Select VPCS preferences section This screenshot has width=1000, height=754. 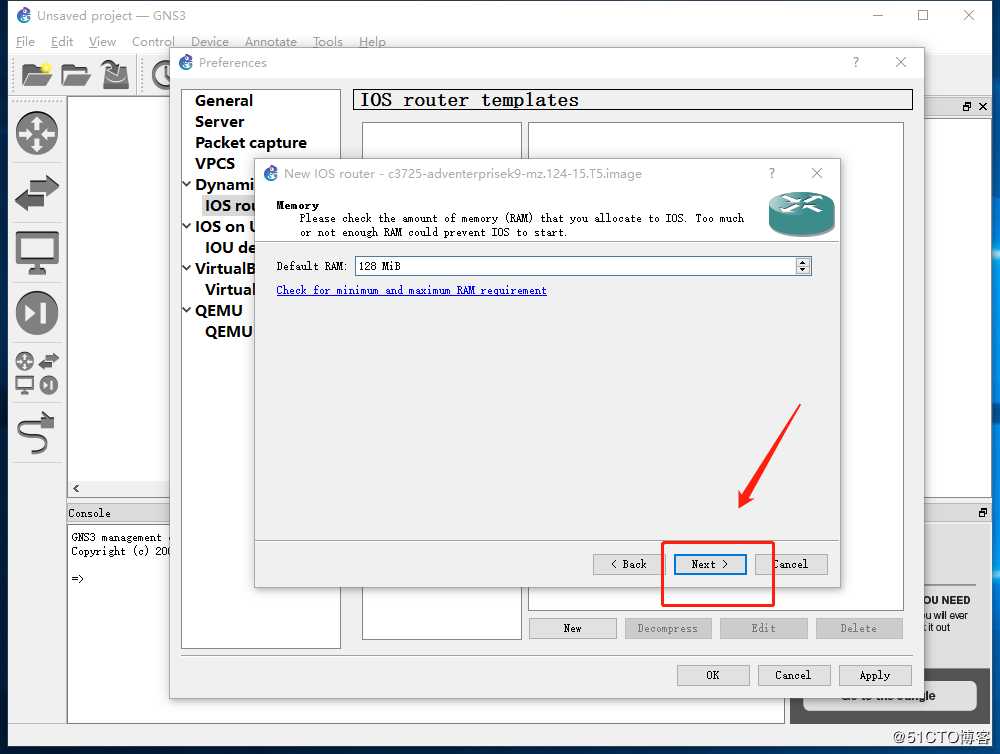point(215,164)
